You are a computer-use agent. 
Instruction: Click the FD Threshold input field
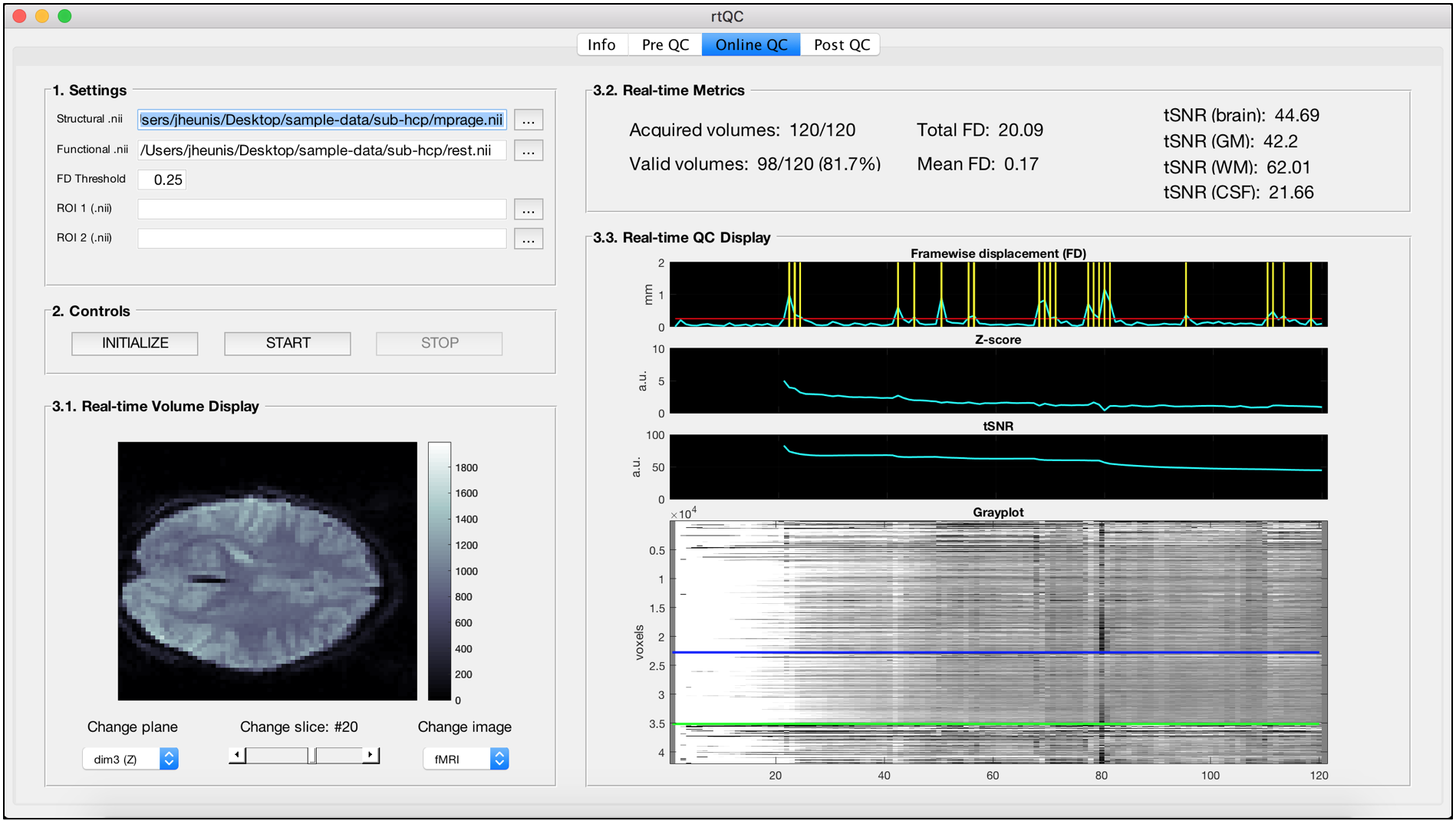(162, 180)
